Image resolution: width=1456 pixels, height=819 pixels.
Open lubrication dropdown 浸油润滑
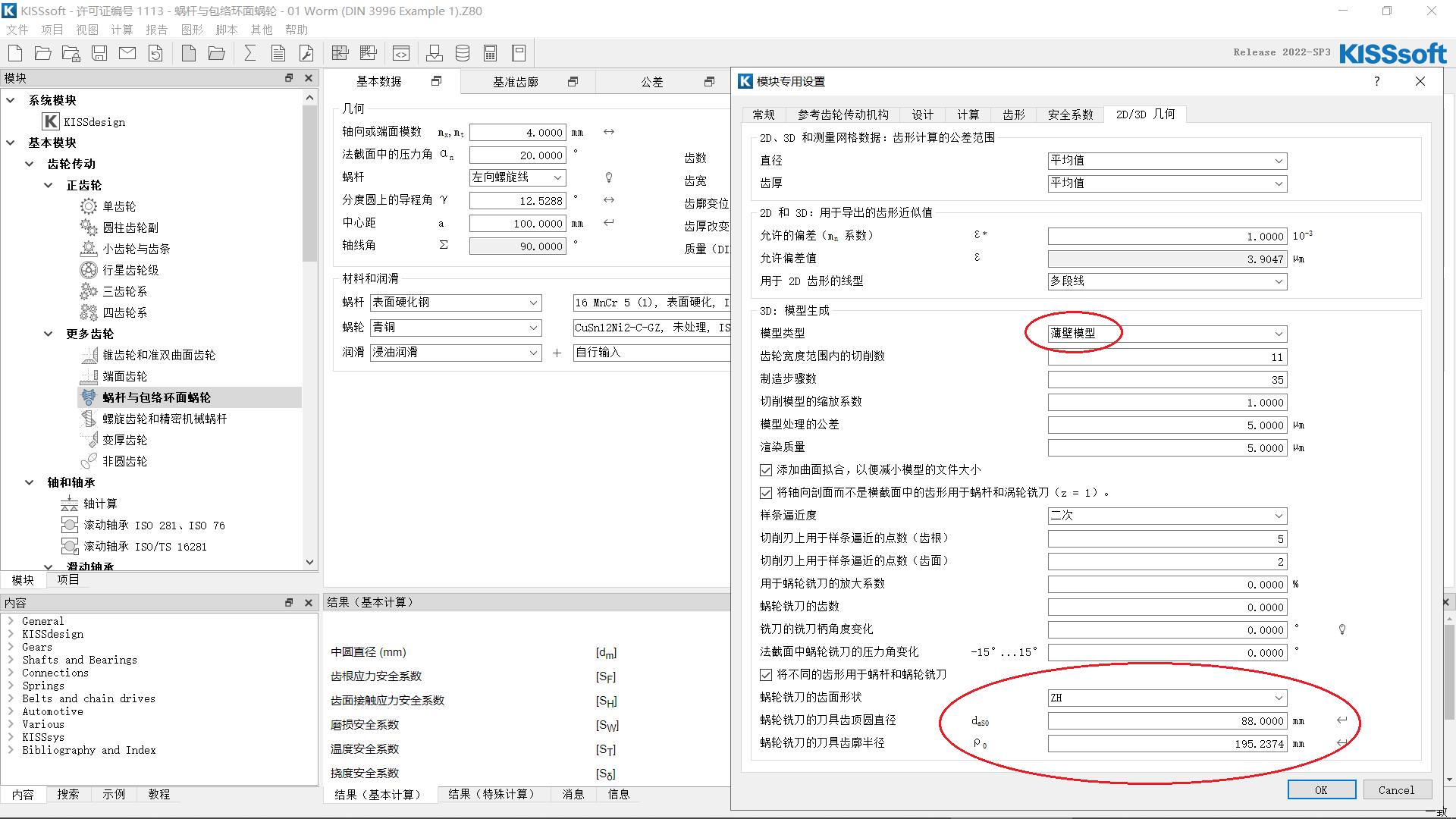[456, 353]
